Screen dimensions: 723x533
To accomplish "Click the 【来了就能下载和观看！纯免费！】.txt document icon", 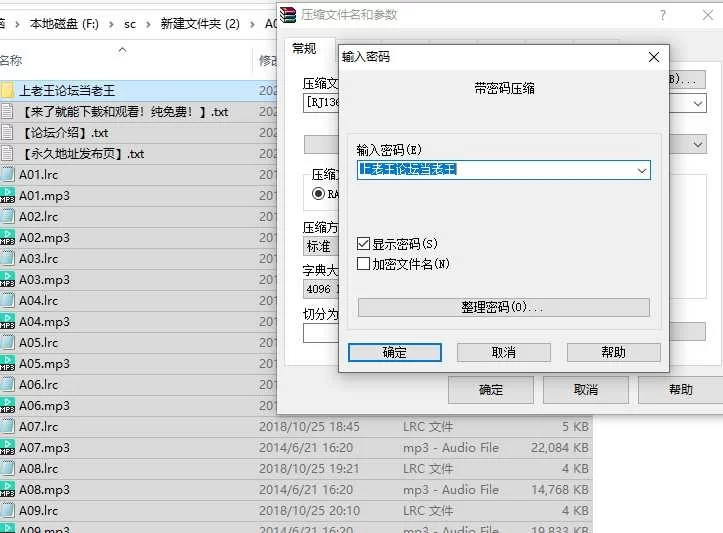I will [x=7, y=111].
